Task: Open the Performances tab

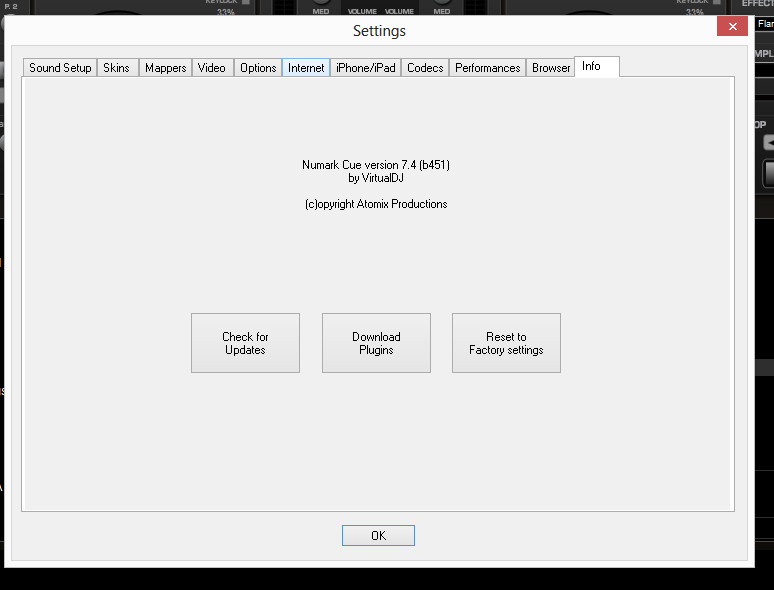Action: point(488,68)
